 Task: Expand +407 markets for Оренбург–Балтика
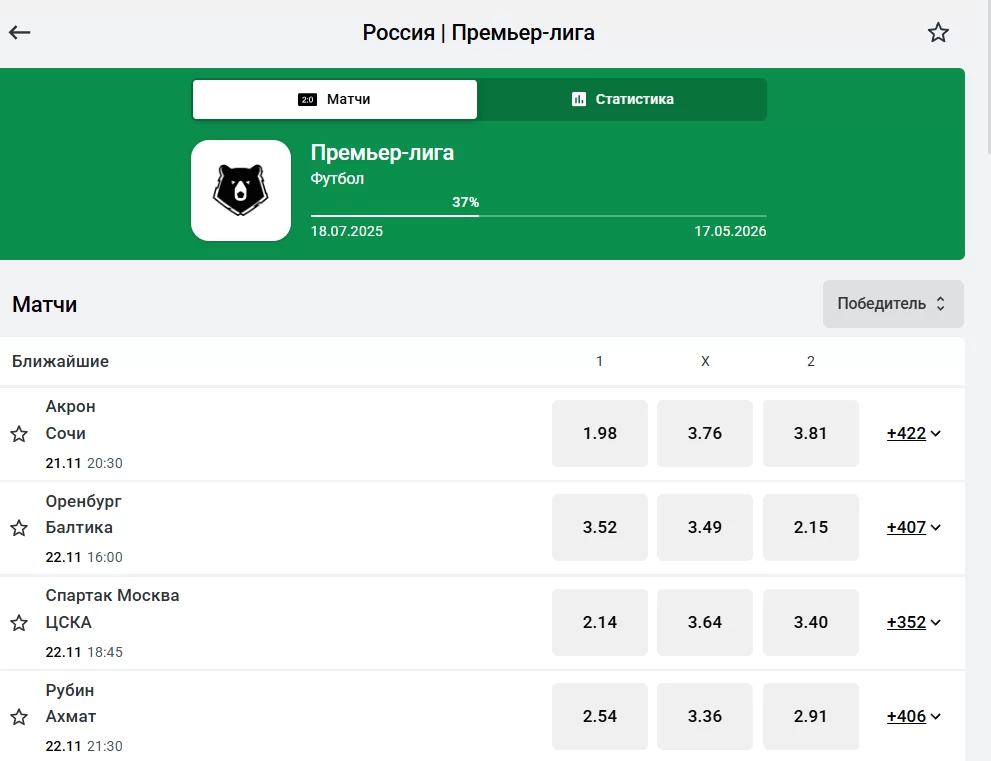(x=913, y=527)
